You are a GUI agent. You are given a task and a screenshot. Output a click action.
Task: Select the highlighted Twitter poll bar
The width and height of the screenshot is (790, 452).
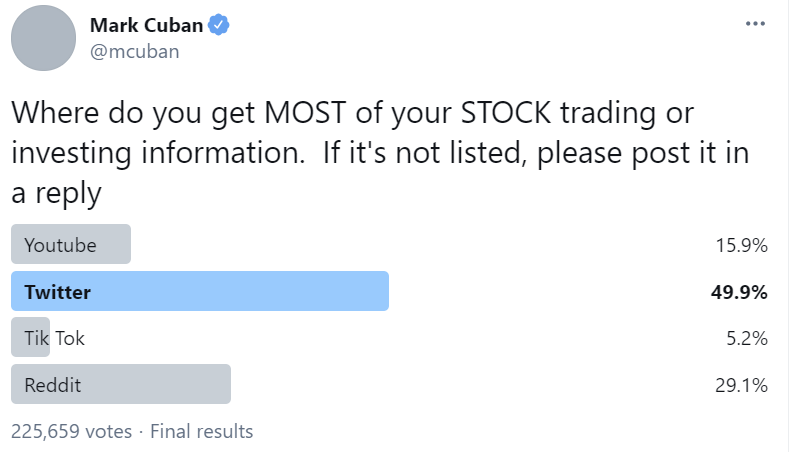click(200, 291)
